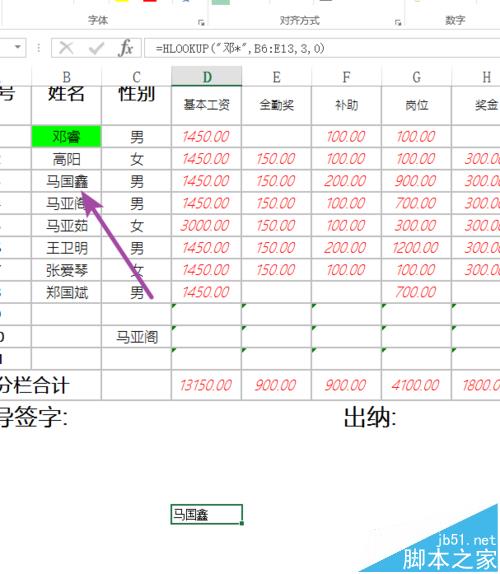Image resolution: width=500 pixels, height=574 pixels.
Task: Select column G header
Action: pos(417,77)
